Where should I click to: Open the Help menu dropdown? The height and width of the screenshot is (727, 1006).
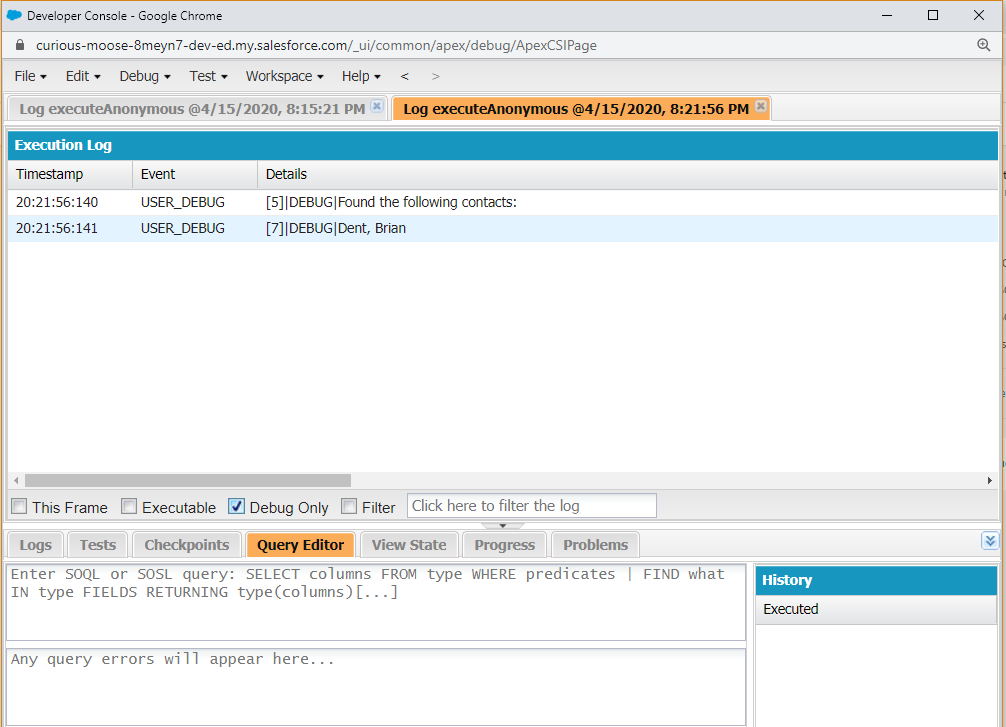(x=361, y=76)
